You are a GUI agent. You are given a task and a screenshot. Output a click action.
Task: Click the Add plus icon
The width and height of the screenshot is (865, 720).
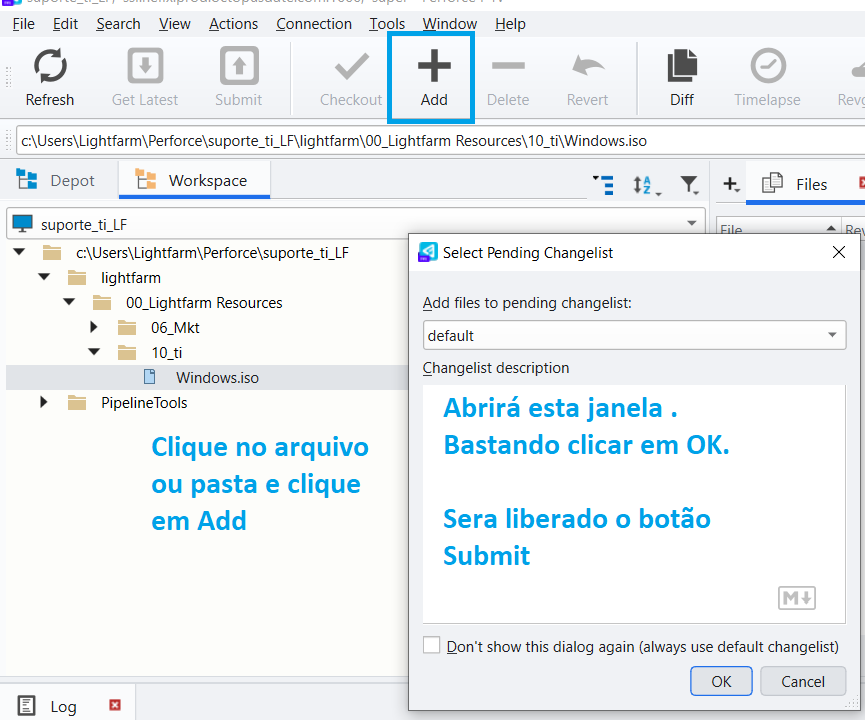tap(434, 66)
